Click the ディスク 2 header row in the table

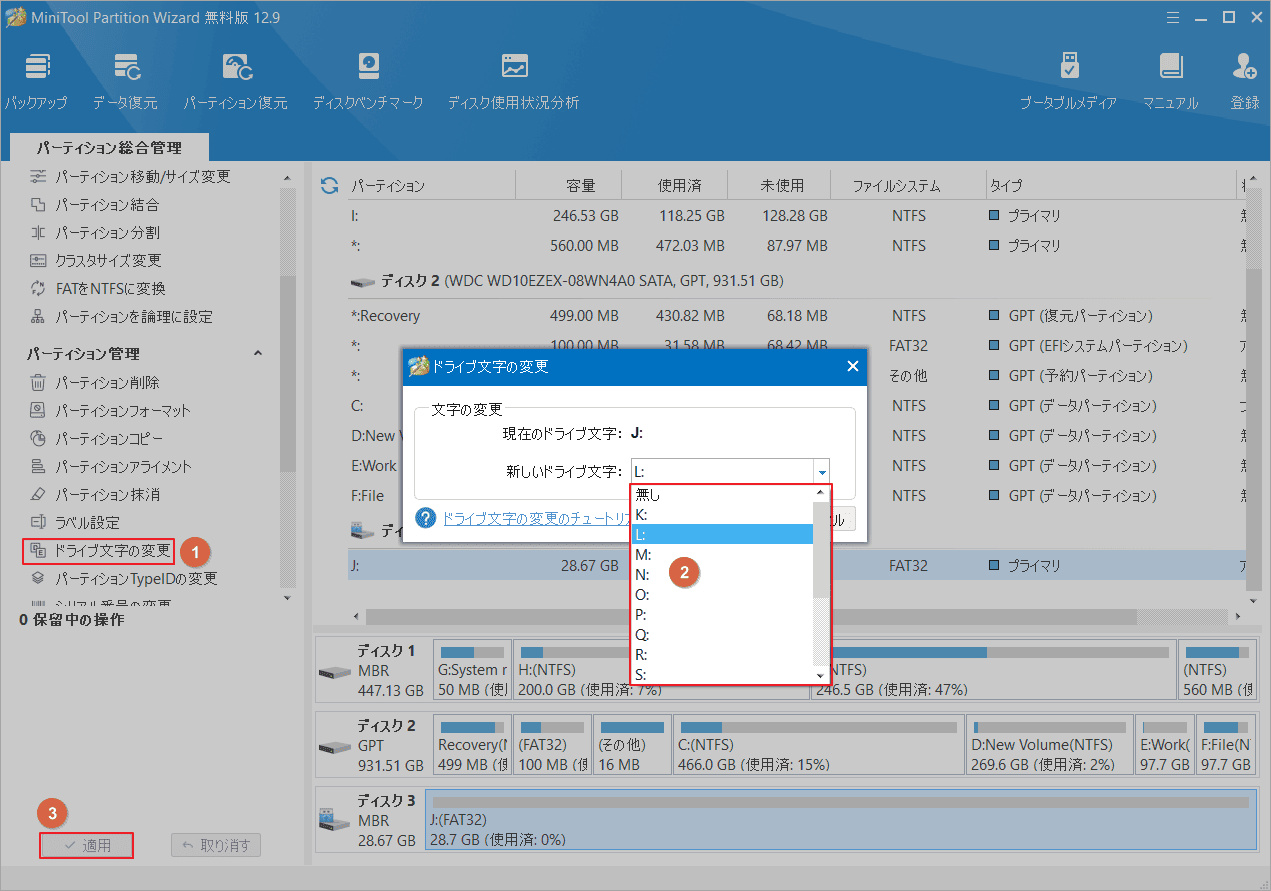click(797, 281)
